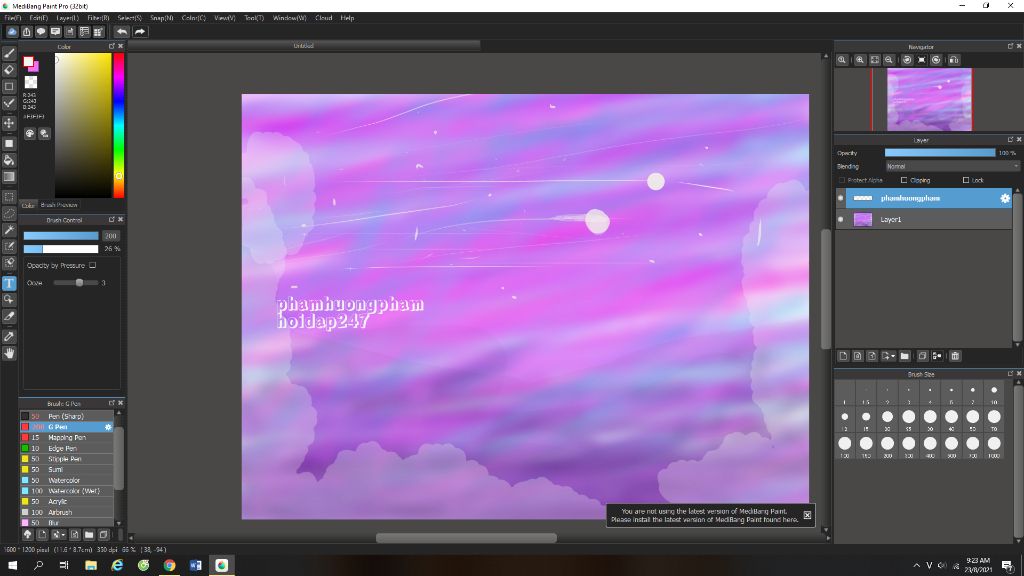1024x576 pixels.
Task: Switch to Brush Preview tab
Action: coord(59,205)
